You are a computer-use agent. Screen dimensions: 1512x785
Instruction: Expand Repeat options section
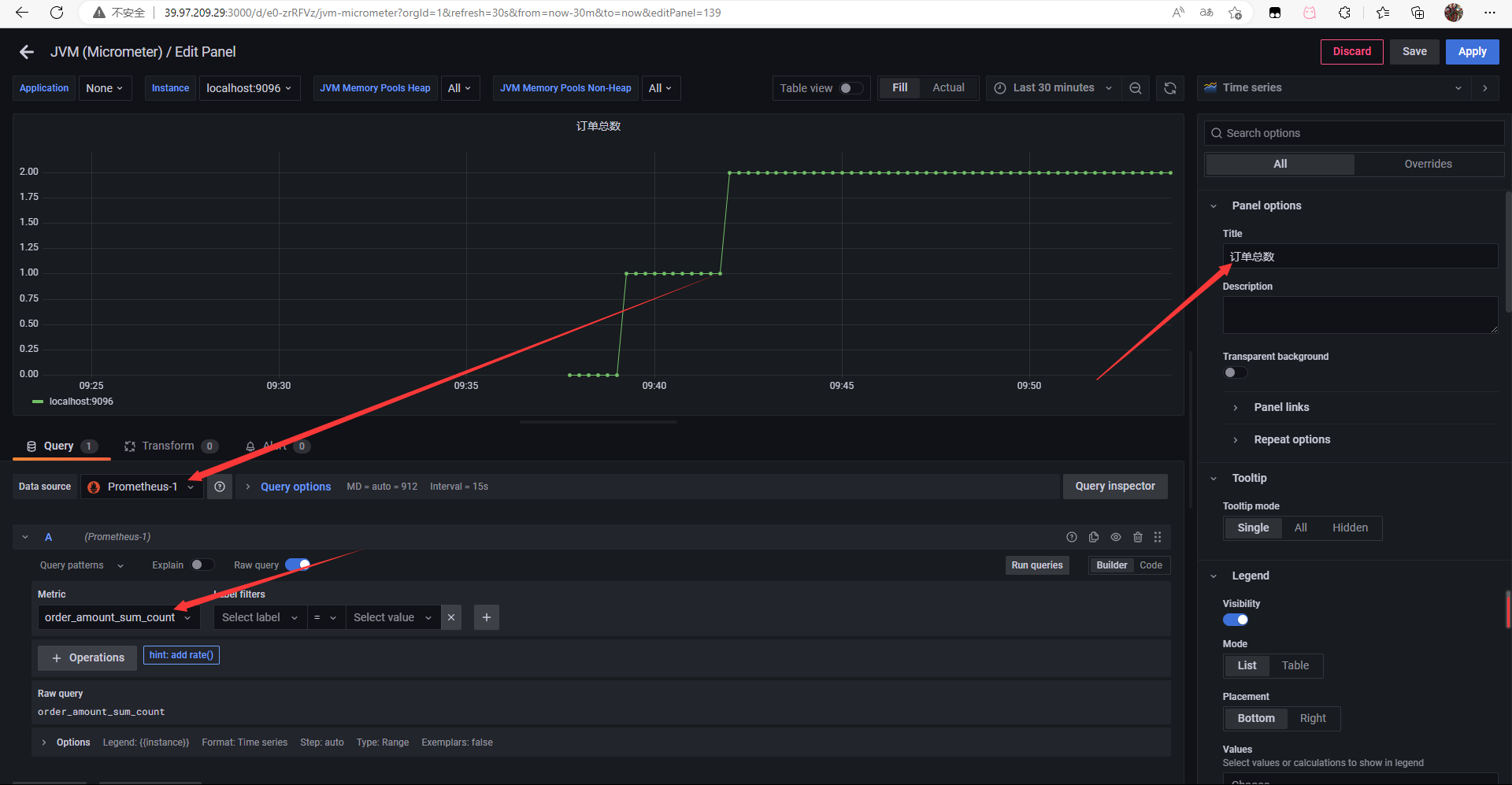pos(1291,439)
